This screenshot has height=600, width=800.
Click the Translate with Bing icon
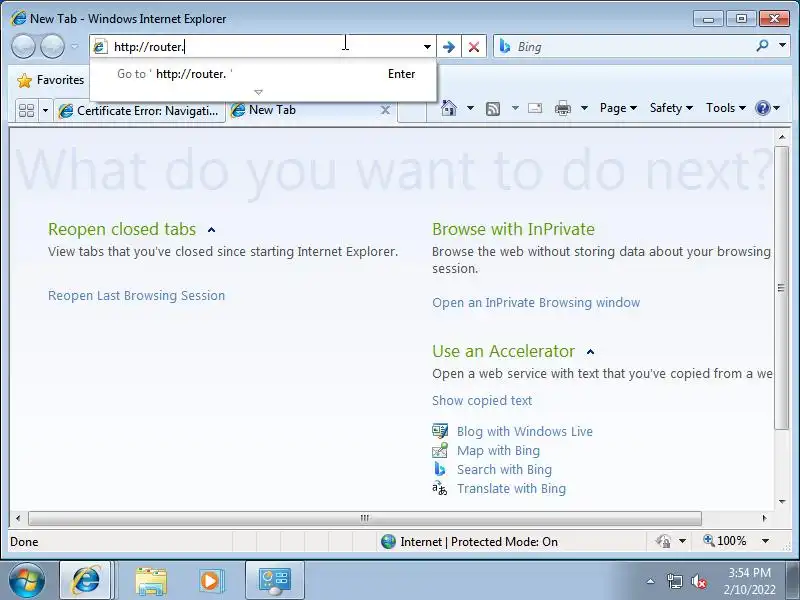point(440,488)
